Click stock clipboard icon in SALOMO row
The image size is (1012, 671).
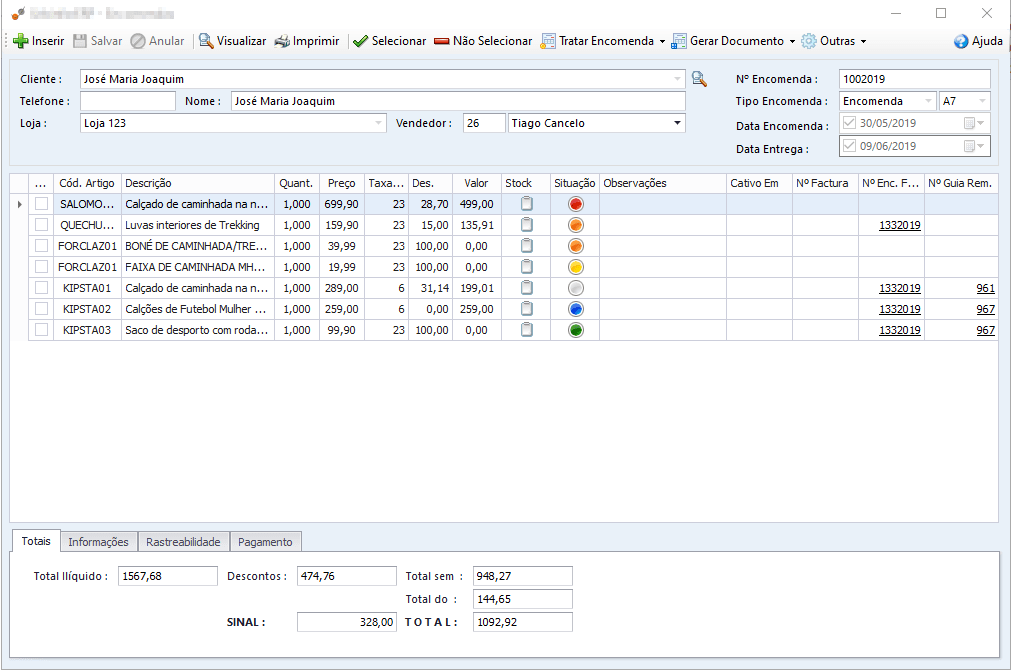tap(527, 204)
